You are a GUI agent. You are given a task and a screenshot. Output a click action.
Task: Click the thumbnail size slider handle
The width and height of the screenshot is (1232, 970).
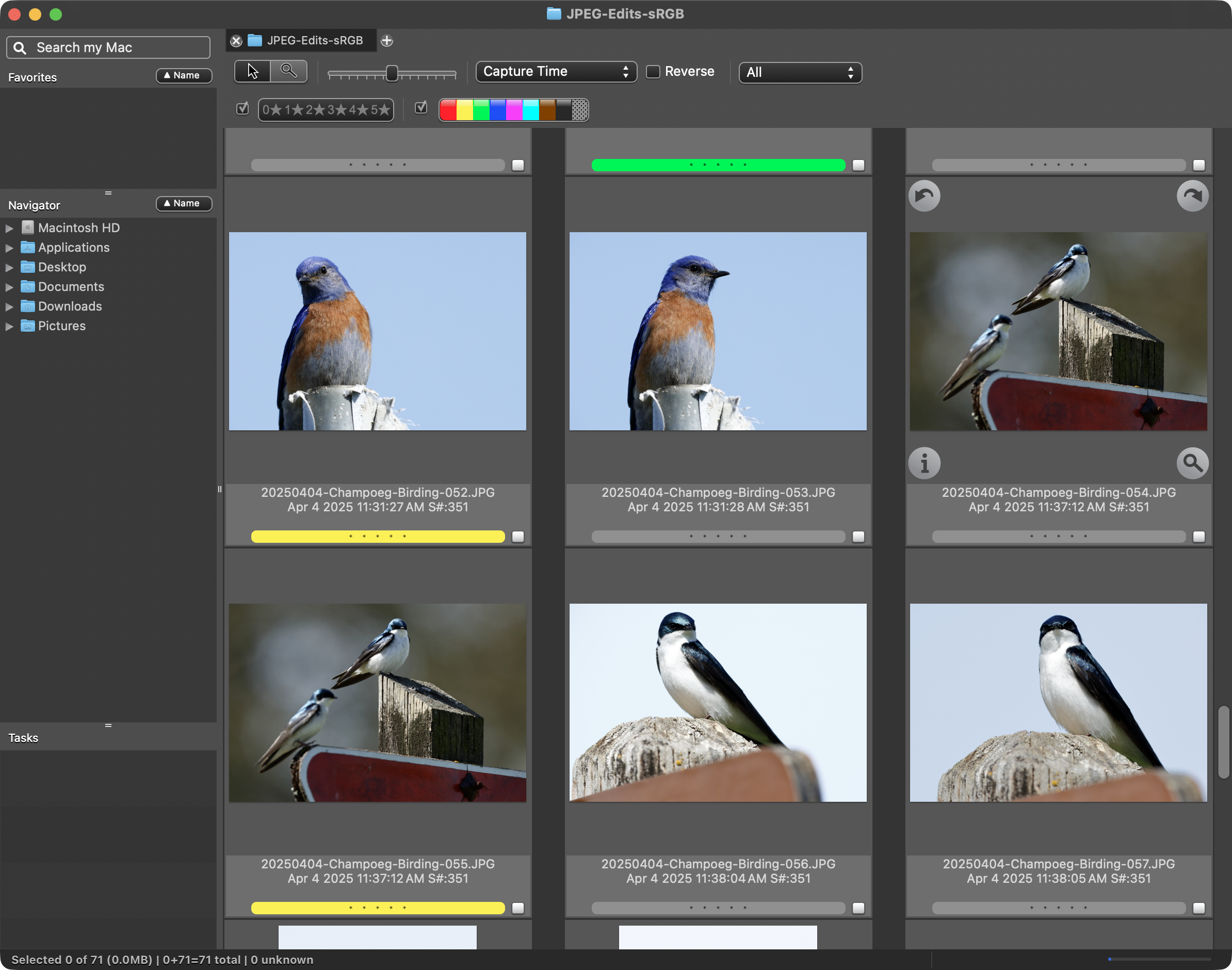tap(392, 73)
